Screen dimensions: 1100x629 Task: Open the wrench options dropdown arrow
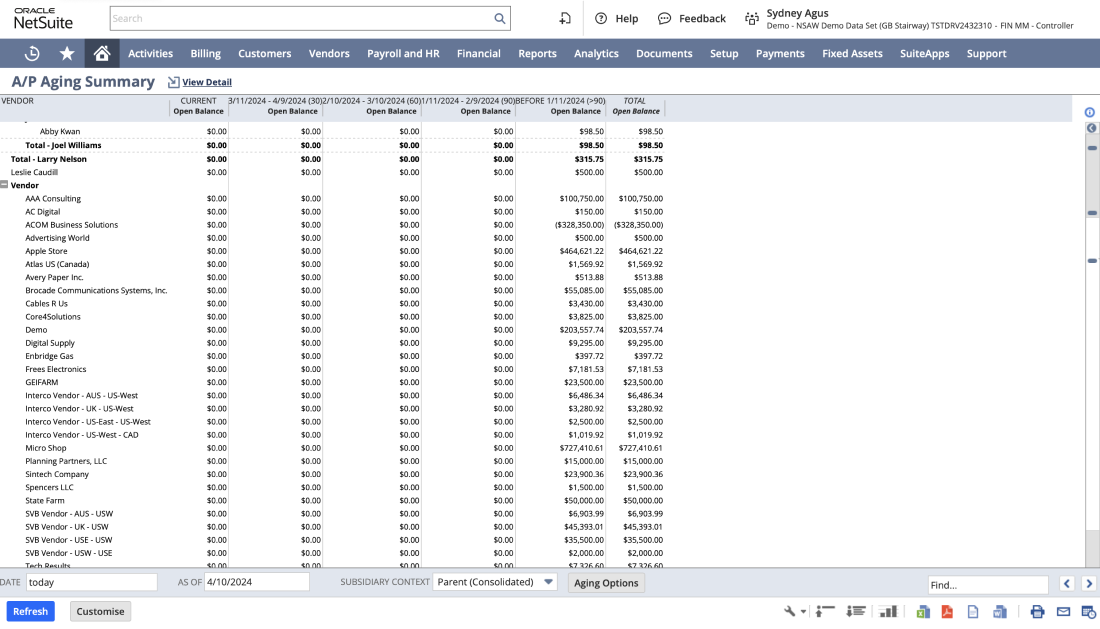click(x=803, y=612)
